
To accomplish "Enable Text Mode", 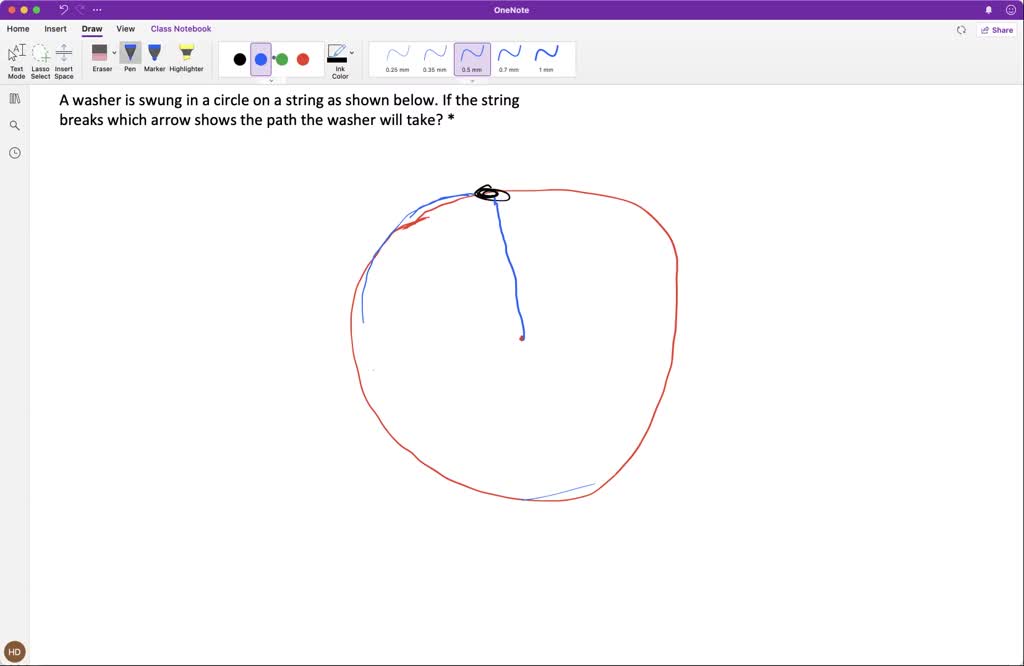I will point(16,58).
